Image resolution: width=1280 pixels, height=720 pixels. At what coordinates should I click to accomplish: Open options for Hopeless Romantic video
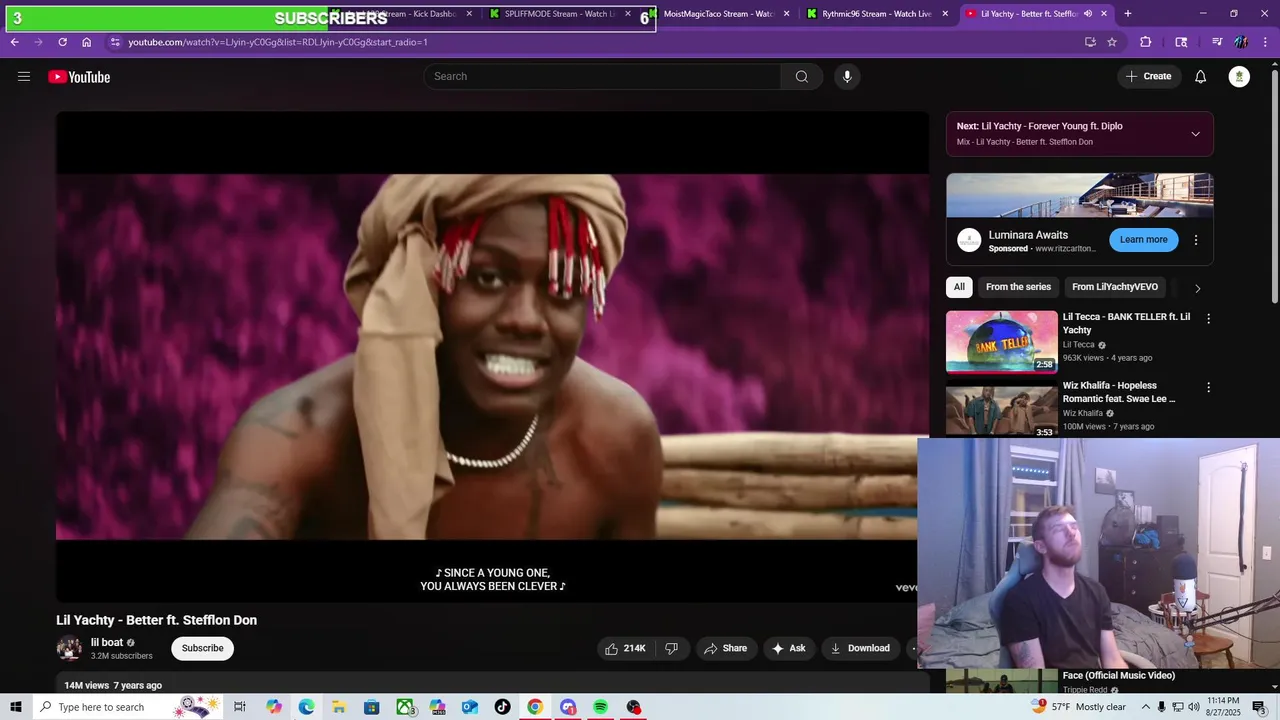coord(1208,387)
